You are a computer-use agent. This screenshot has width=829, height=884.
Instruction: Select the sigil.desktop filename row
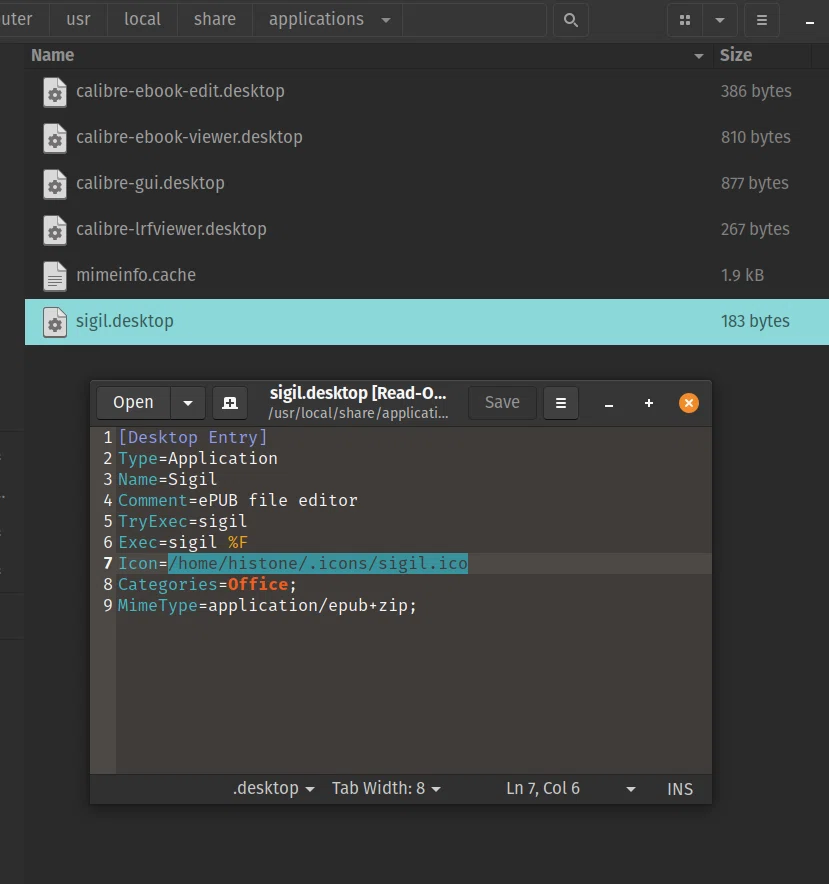click(x=427, y=322)
